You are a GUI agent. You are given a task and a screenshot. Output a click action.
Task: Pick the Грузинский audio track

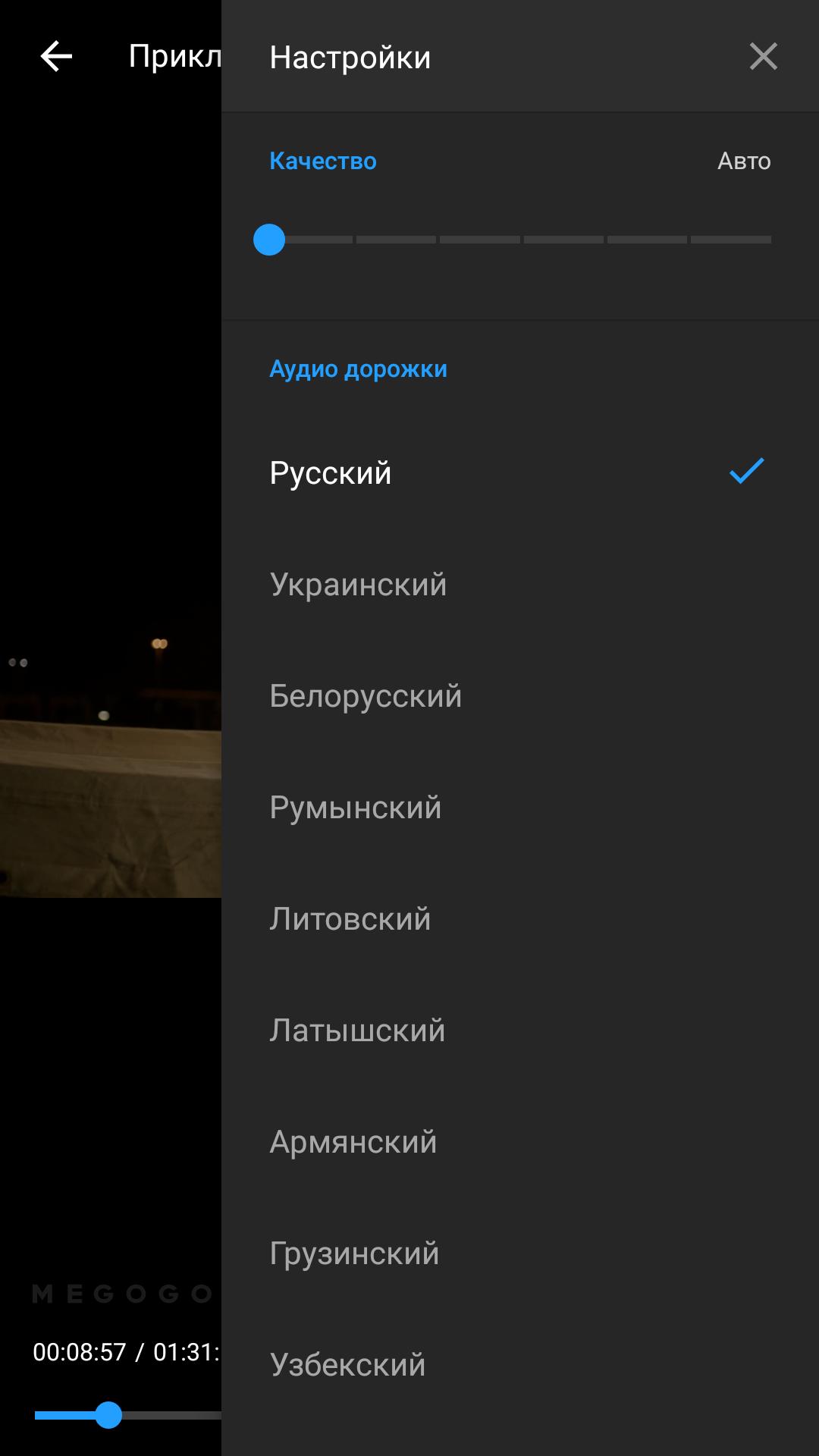(x=520, y=1253)
